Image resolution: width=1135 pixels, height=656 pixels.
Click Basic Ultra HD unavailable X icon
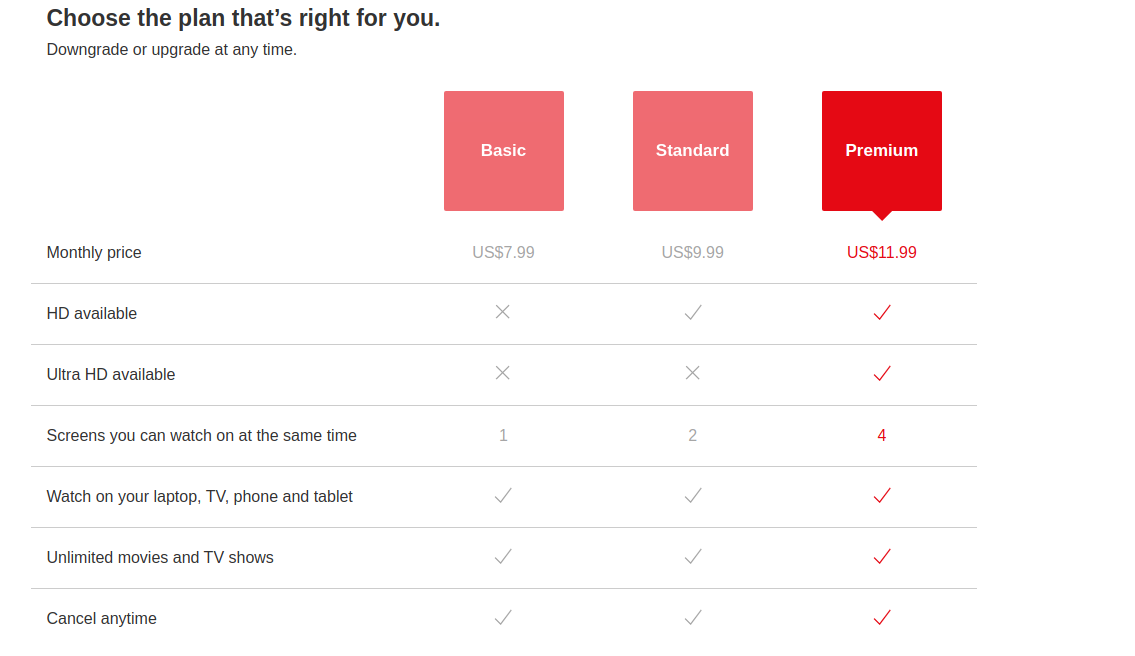coord(502,373)
